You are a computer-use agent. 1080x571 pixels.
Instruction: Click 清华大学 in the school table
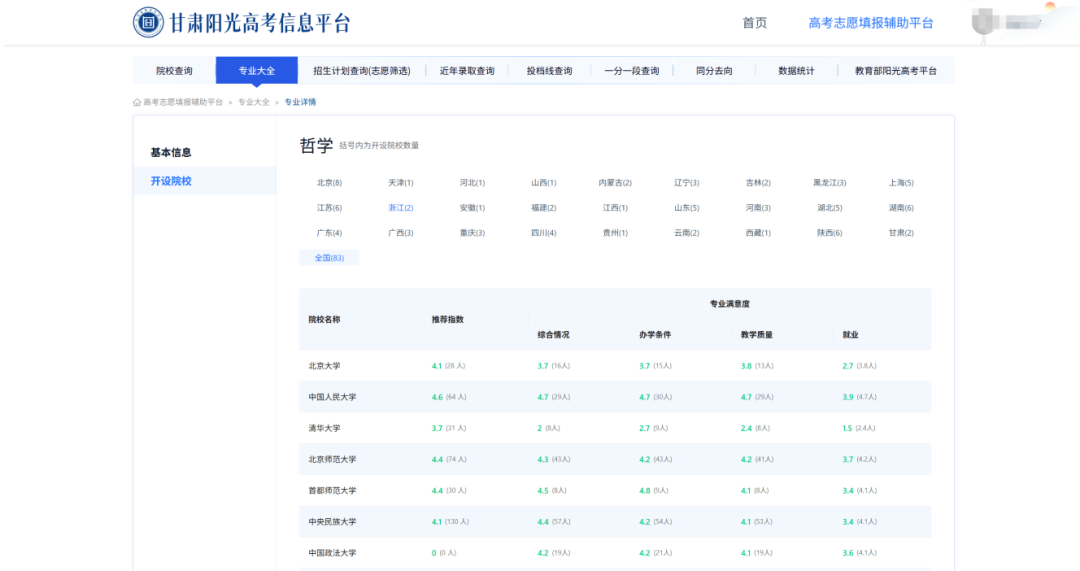pos(324,428)
